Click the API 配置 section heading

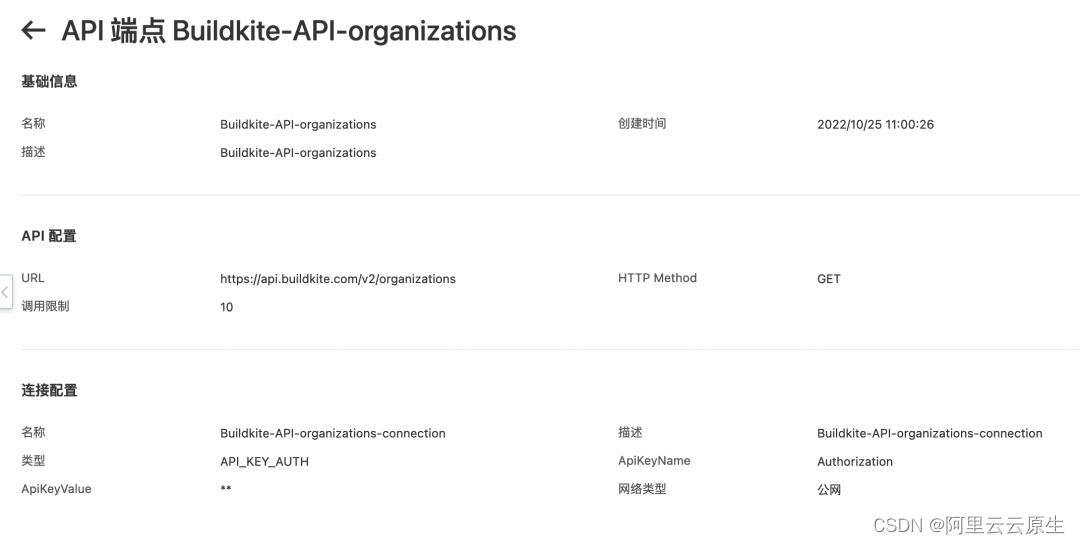[49, 236]
